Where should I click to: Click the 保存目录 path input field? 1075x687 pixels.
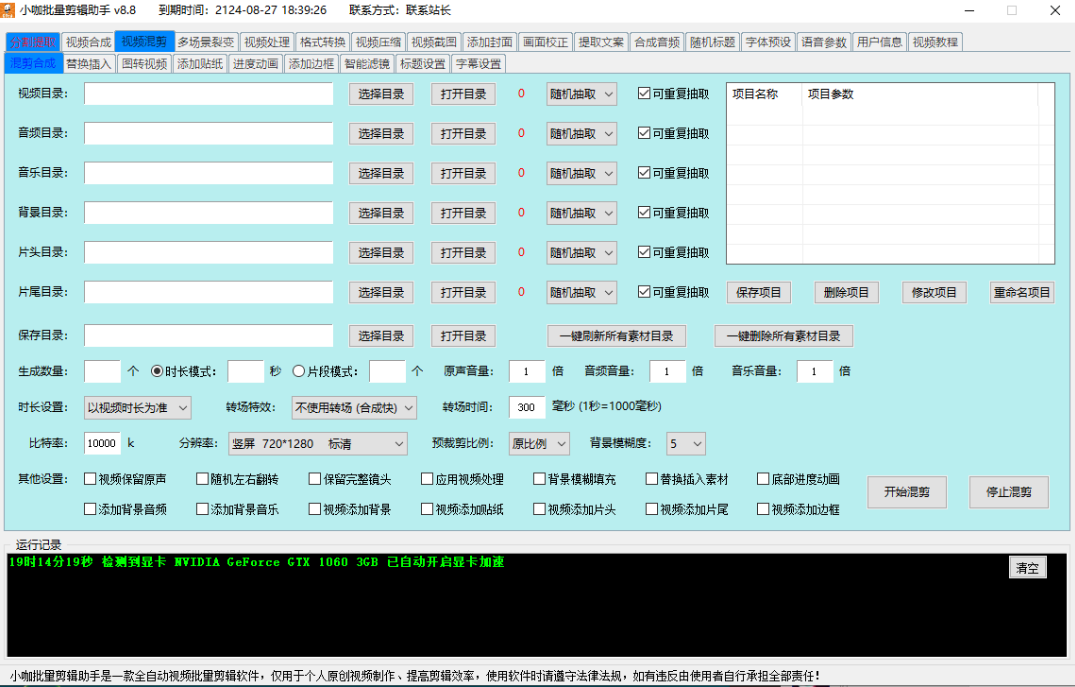click(208, 335)
